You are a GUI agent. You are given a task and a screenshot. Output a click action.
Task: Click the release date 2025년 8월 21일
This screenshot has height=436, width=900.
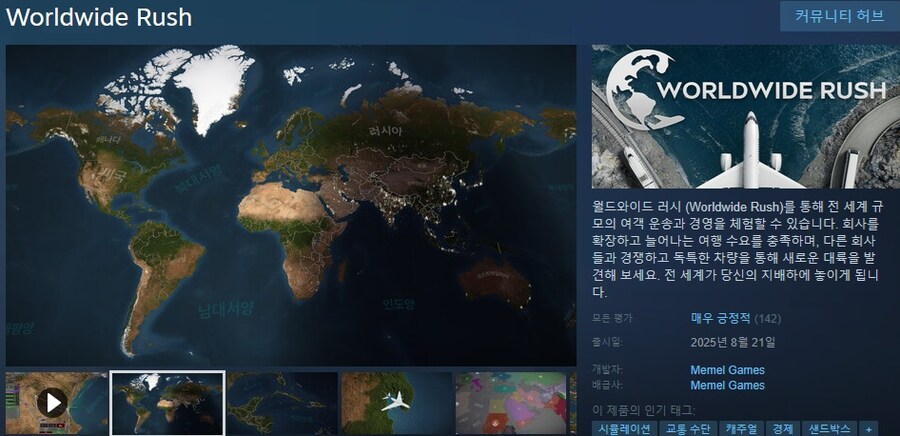click(733, 343)
